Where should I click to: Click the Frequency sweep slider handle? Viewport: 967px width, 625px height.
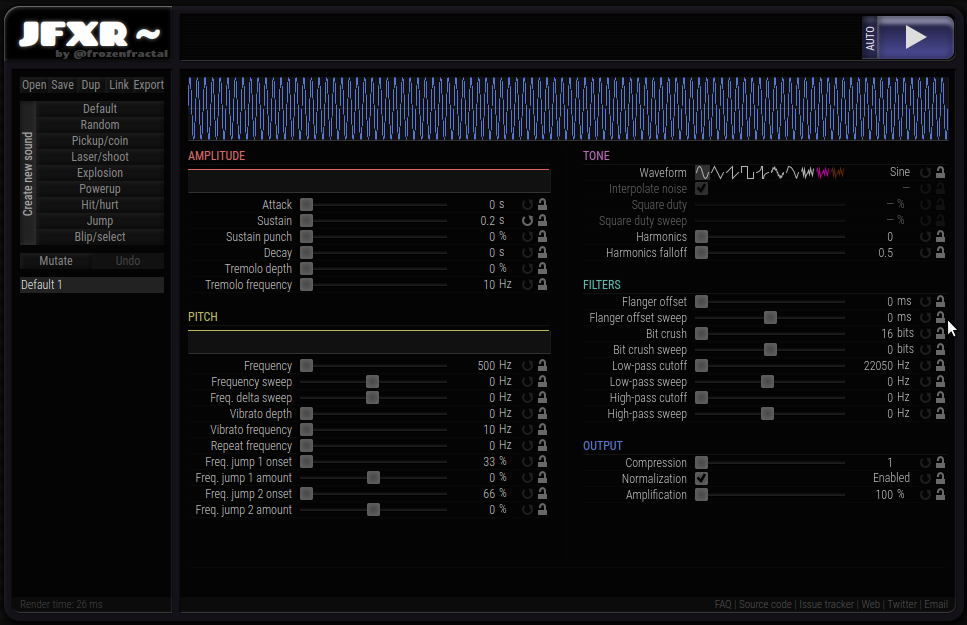pos(372,382)
